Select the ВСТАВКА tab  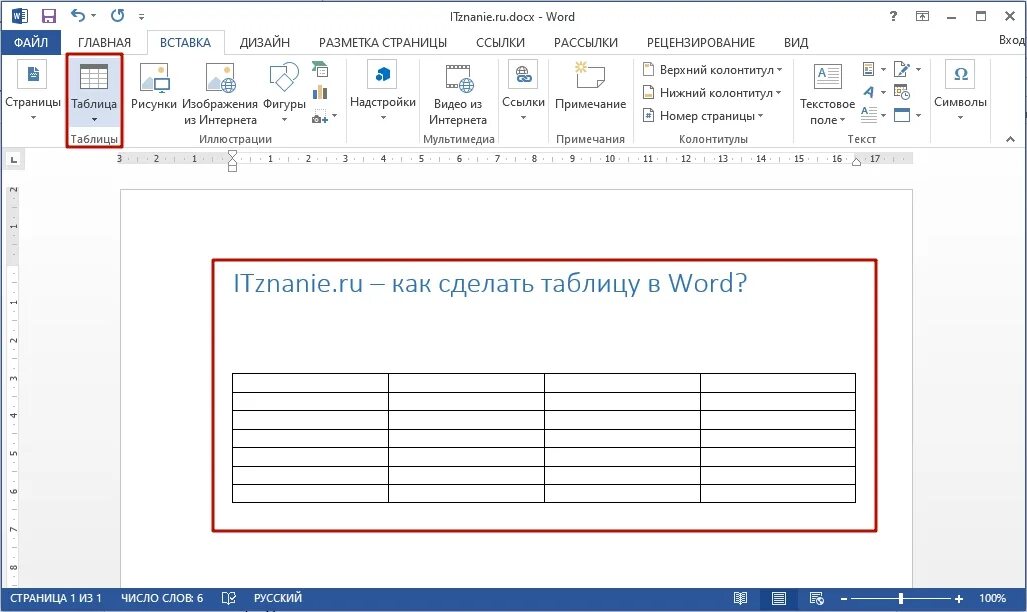185,43
